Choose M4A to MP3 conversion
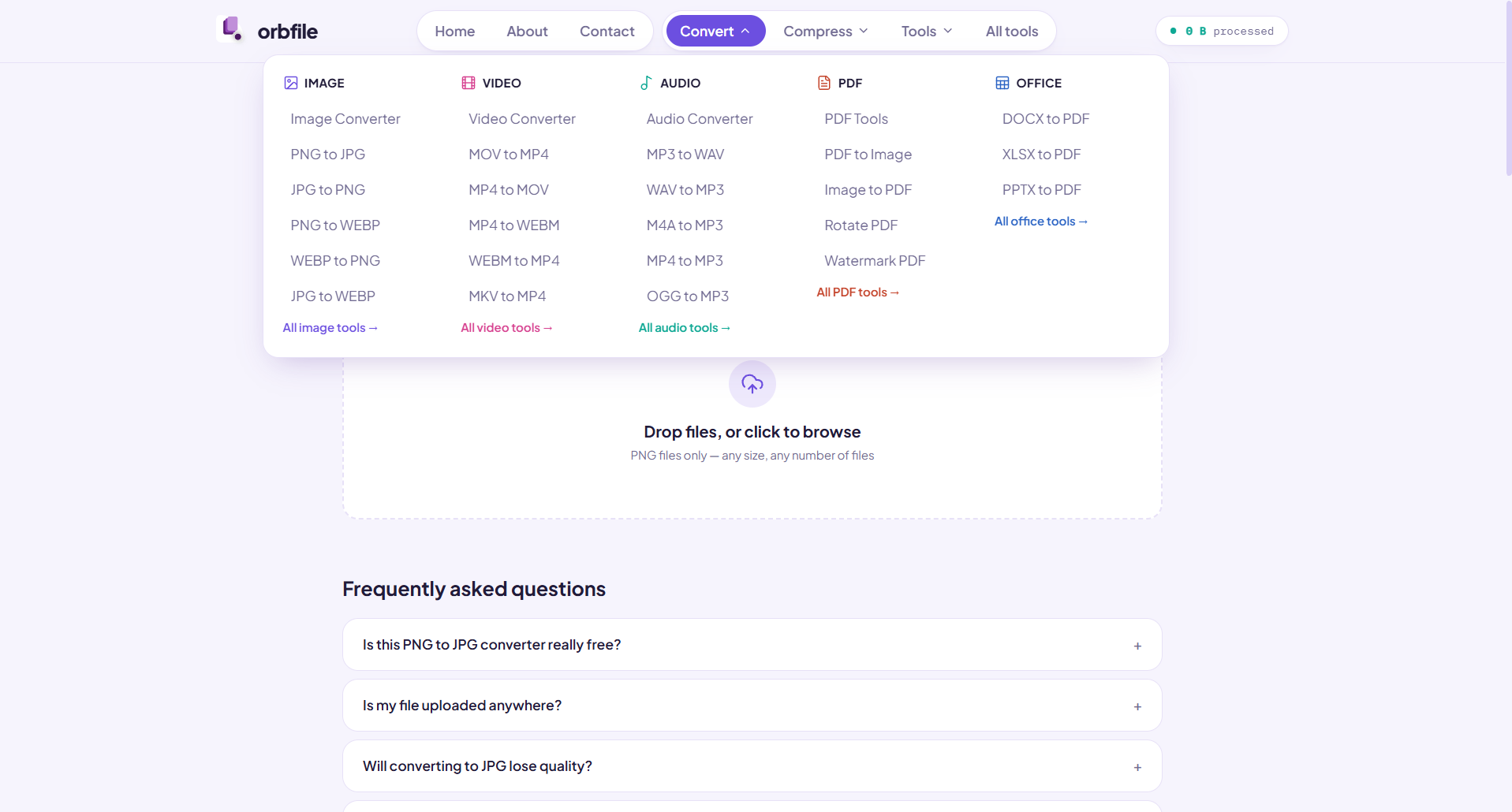This screenshot has width=1512, height=812. click(x=685, y=225)
